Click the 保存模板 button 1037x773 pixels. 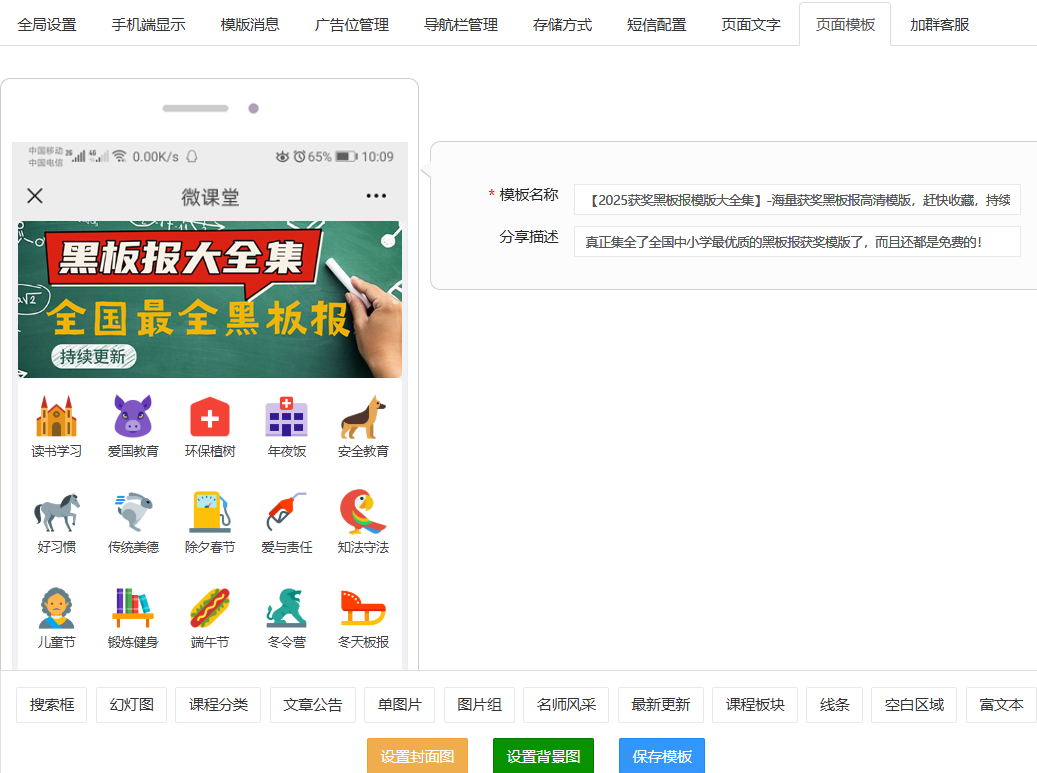click(661, 756)
